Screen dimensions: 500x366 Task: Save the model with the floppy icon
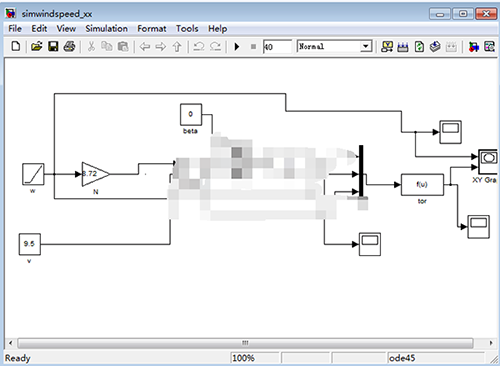(x=53, y=46)
